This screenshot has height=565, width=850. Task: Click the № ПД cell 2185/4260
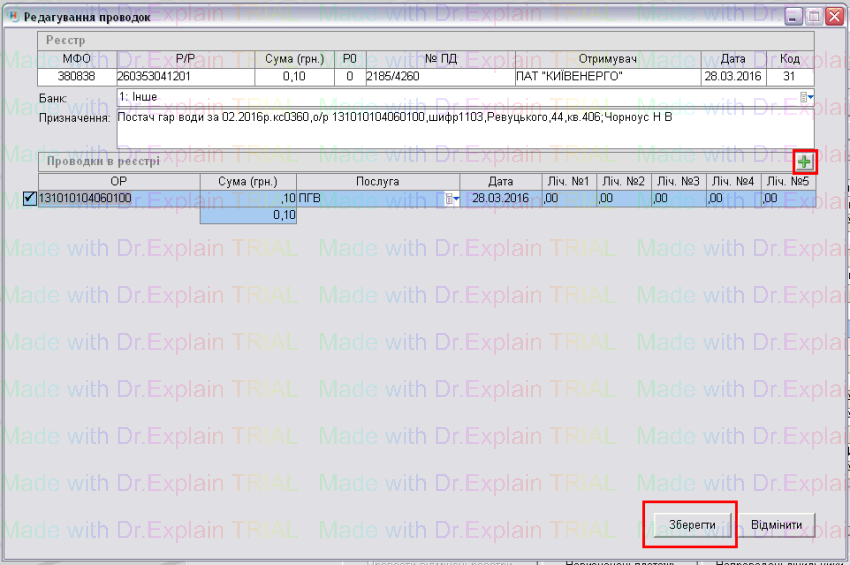[x=438, y=76]
